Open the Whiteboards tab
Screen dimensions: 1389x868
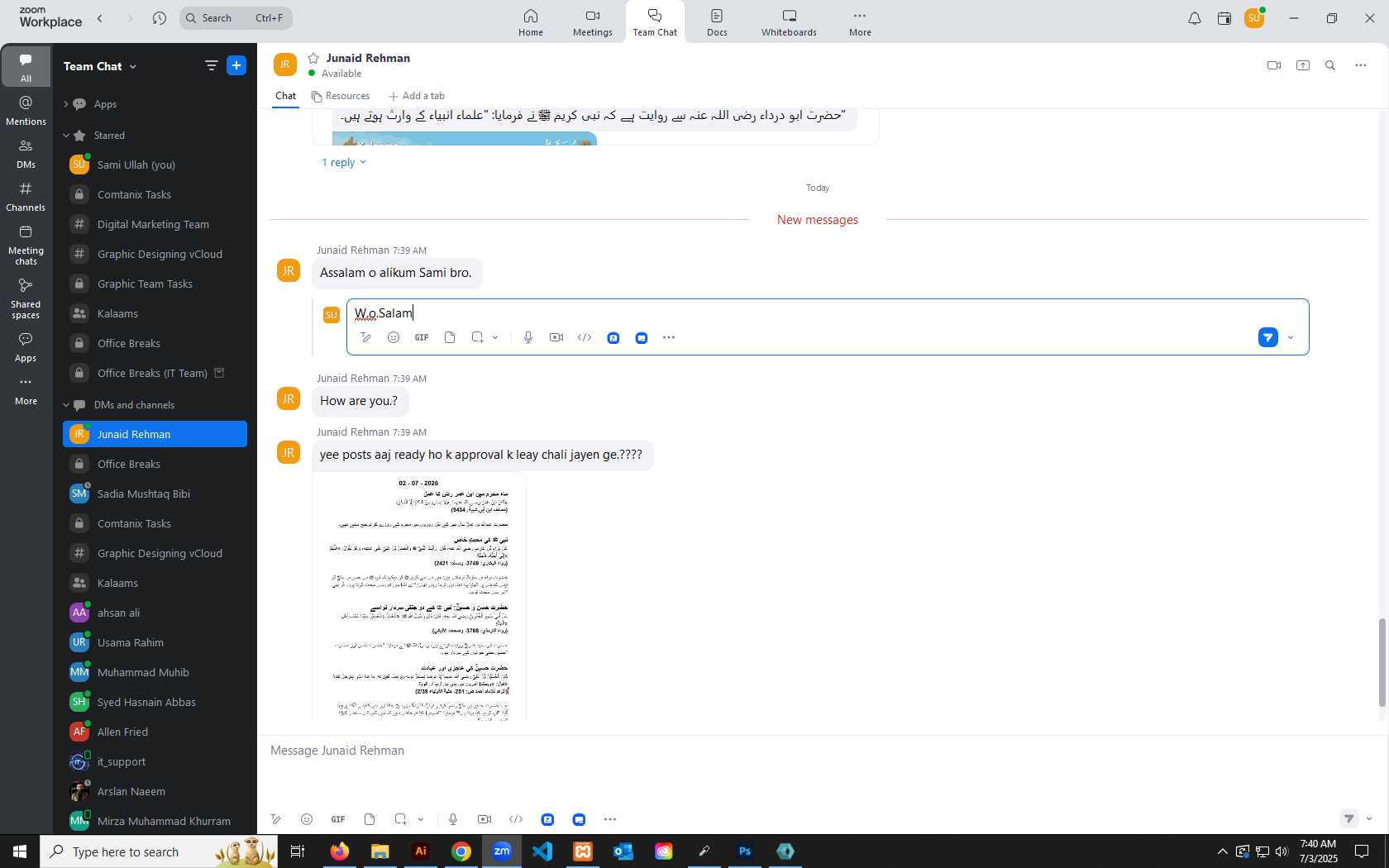(x=789, y=22)
